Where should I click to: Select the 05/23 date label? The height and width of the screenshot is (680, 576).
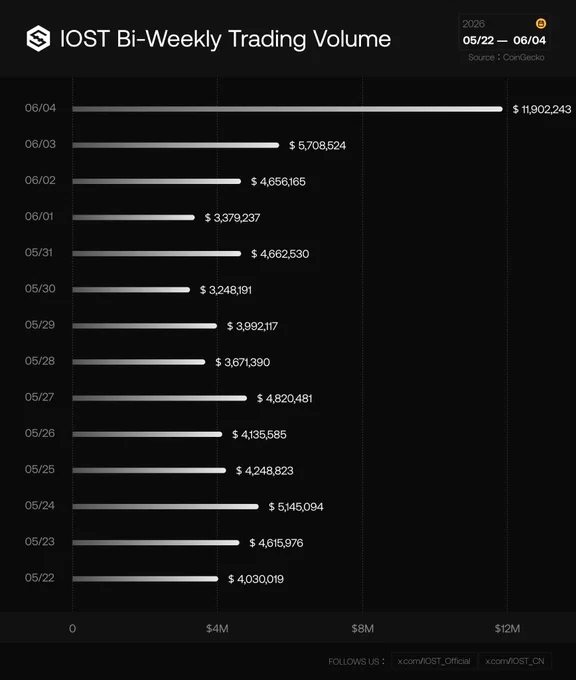click(x=40, y=541)
